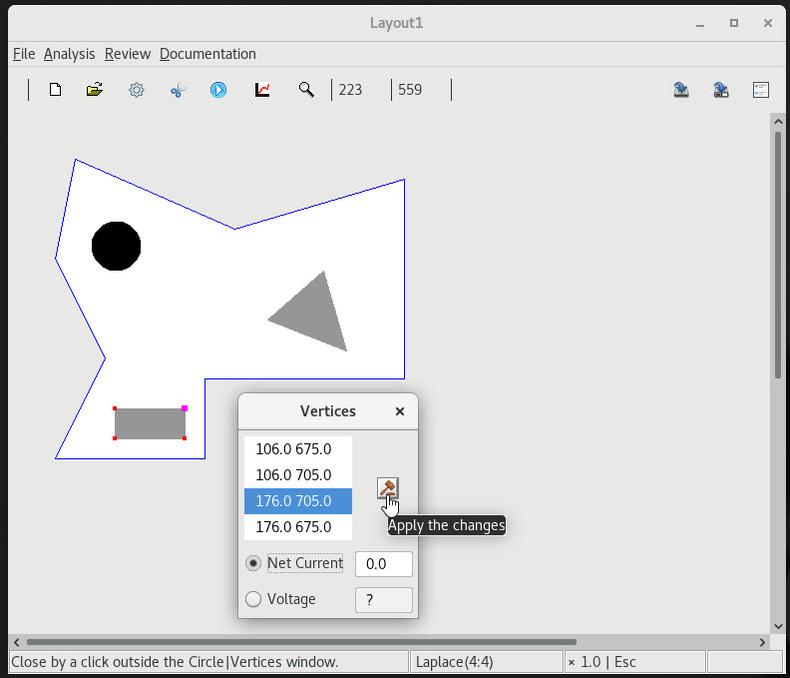Open the graph plot tool
The width and height of the screenshot is (790, 678).
tap(263, 90)
